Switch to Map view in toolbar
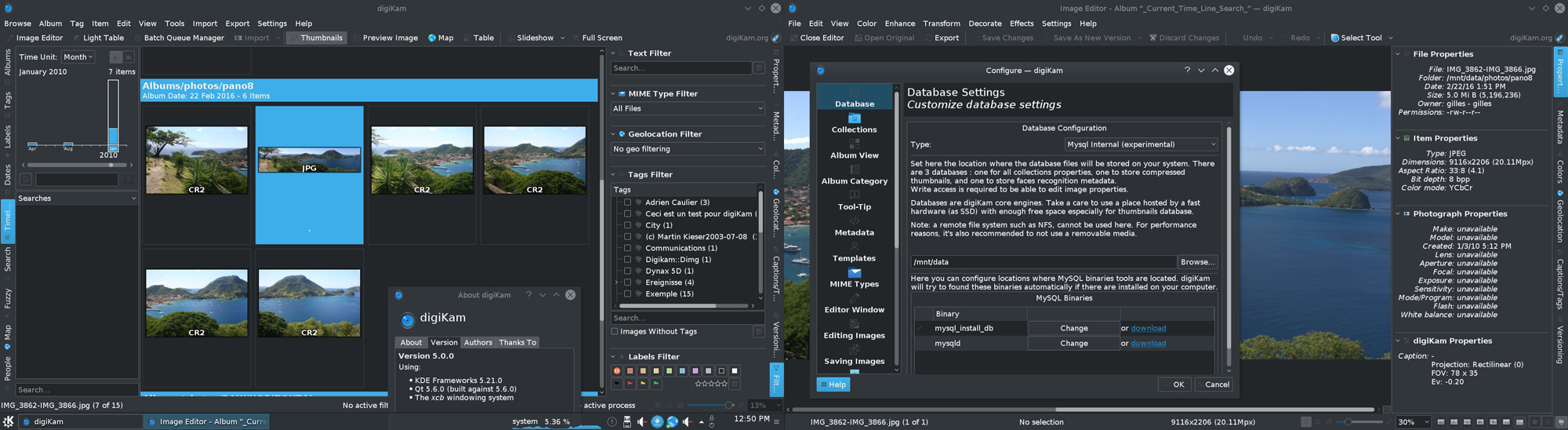The height and width of the screenshot is (430, 1568). pyautogui.click(x=441, y=38)
